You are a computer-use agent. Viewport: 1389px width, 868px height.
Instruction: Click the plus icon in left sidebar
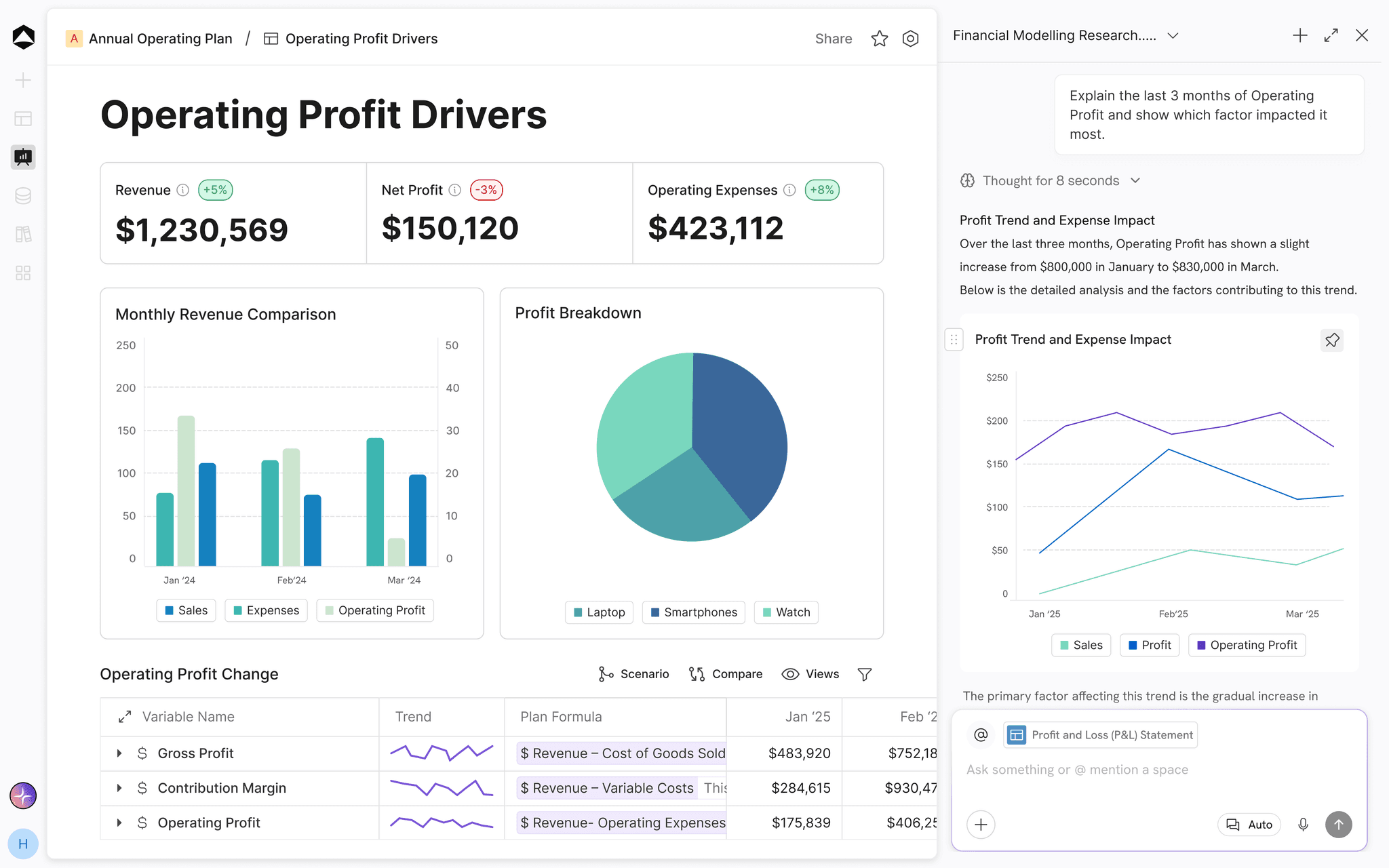[23, 80]
